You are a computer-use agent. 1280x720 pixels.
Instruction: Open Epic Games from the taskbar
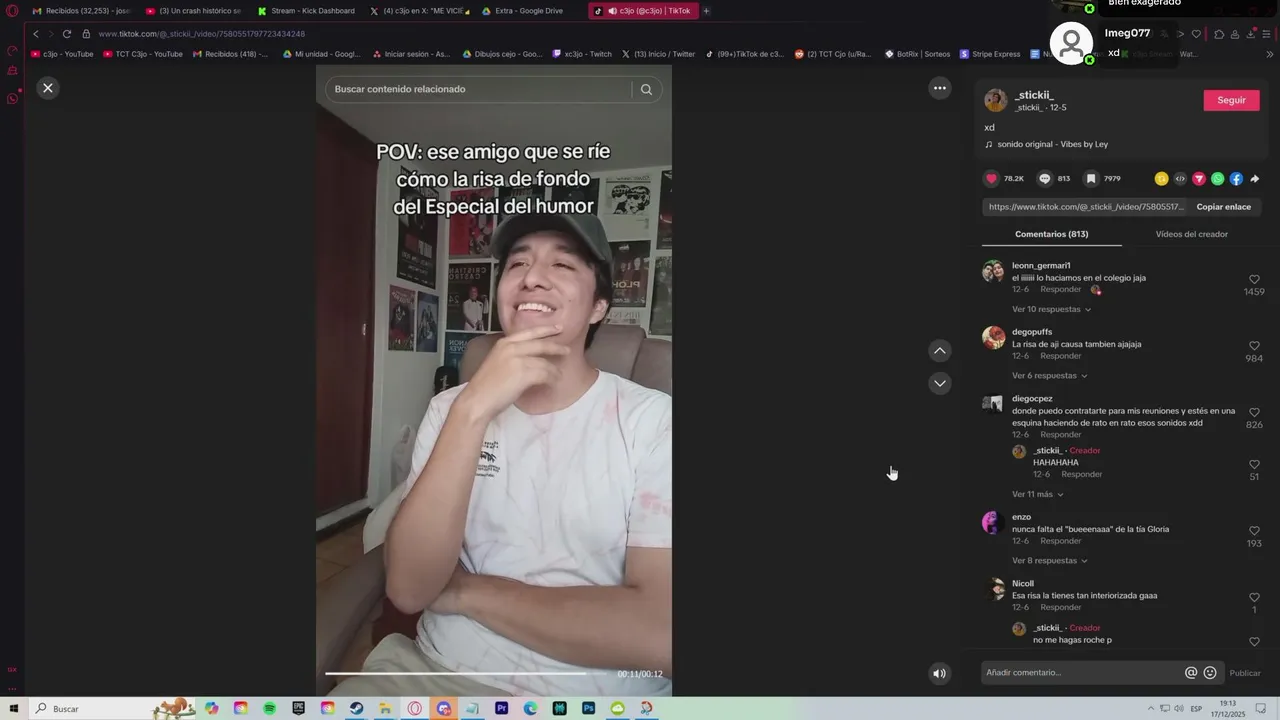click(298, 708)
